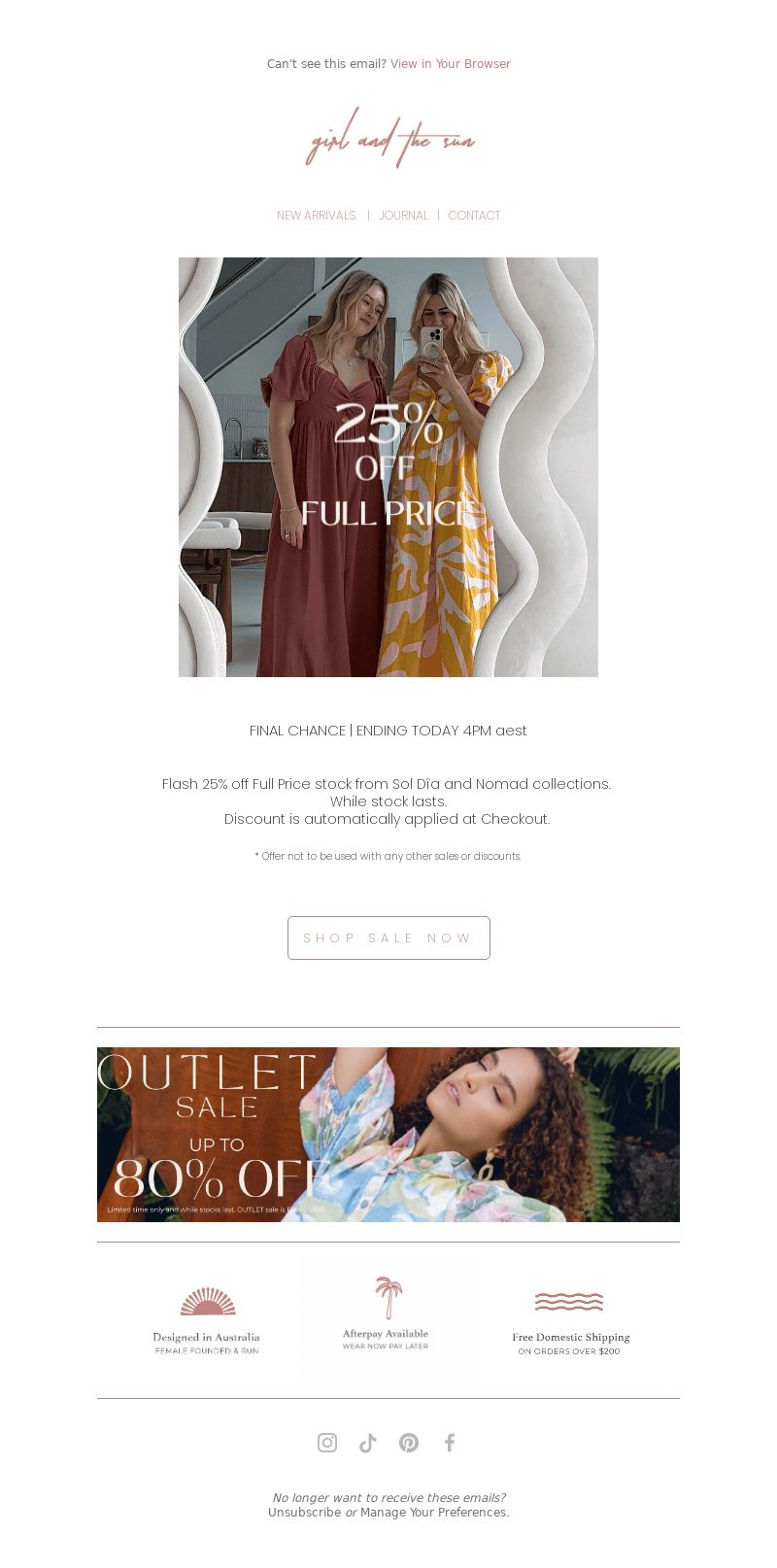Open Manage Your Preferences link
Image resolution: width=777 pixels, height=1568 pixels.
(x=434, y=1513)
